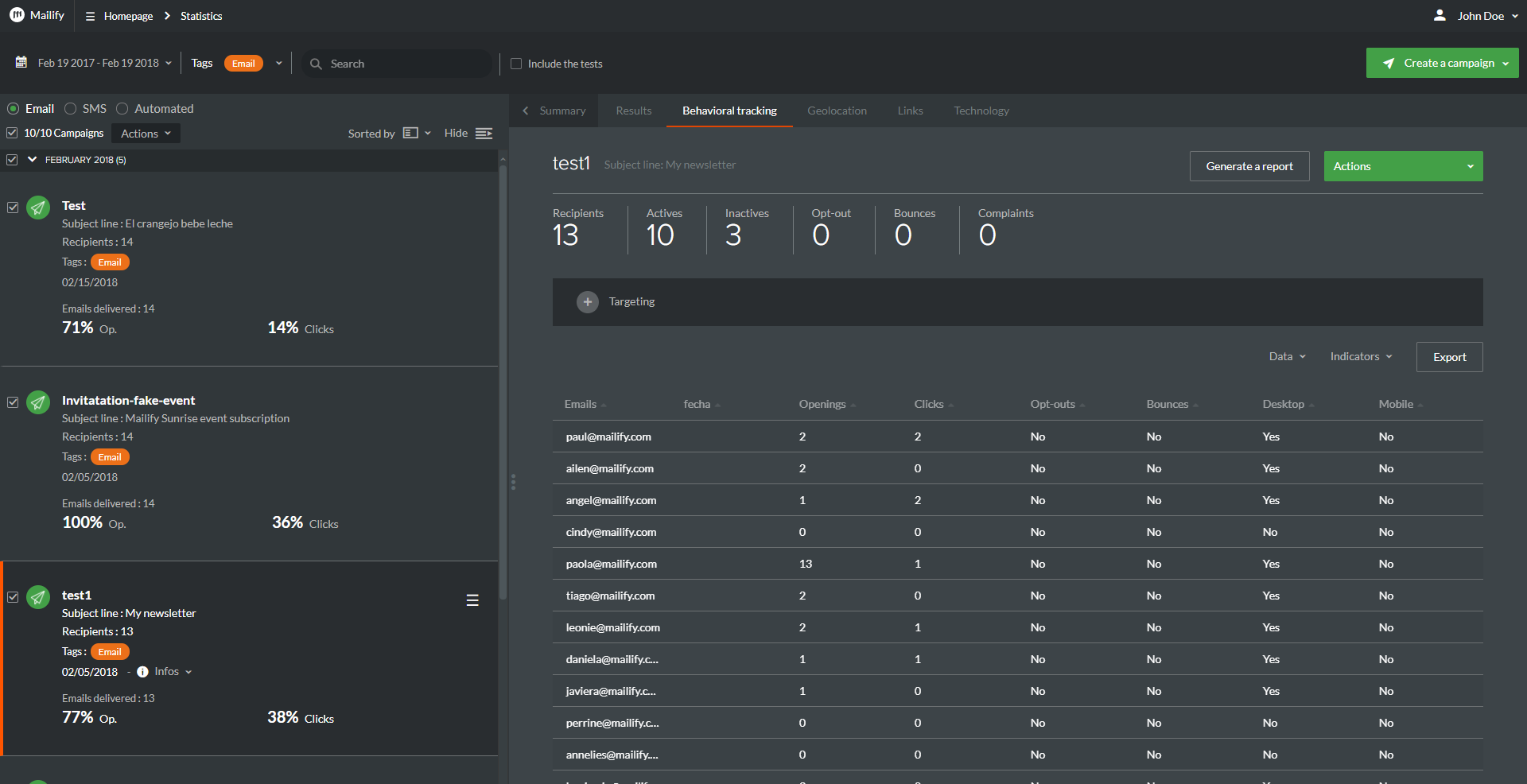Switch to the Results tab
The width and height of the screenshot is (1527, 784).
[x=634, y=111]
